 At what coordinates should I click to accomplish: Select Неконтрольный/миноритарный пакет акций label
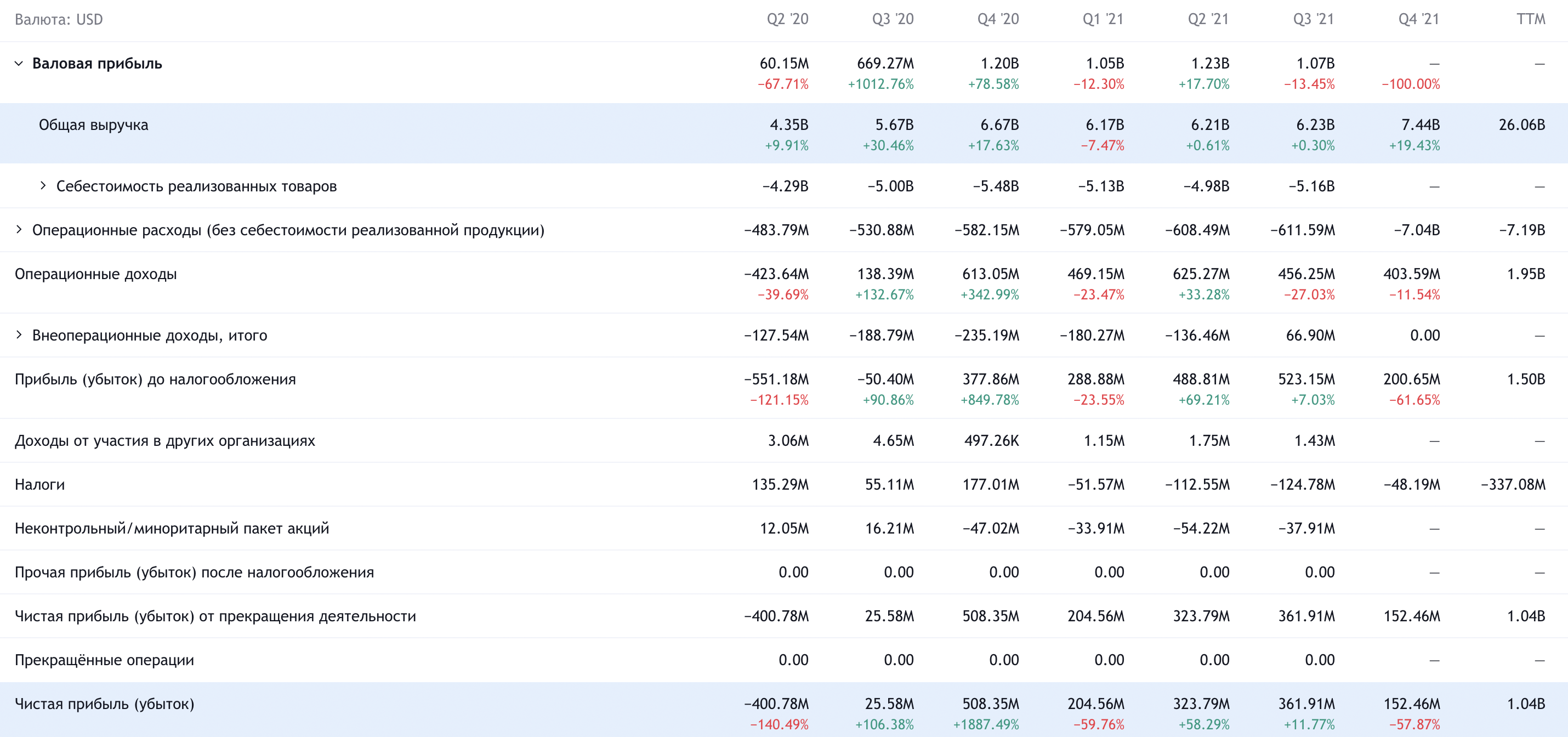(x=172, y=528)
